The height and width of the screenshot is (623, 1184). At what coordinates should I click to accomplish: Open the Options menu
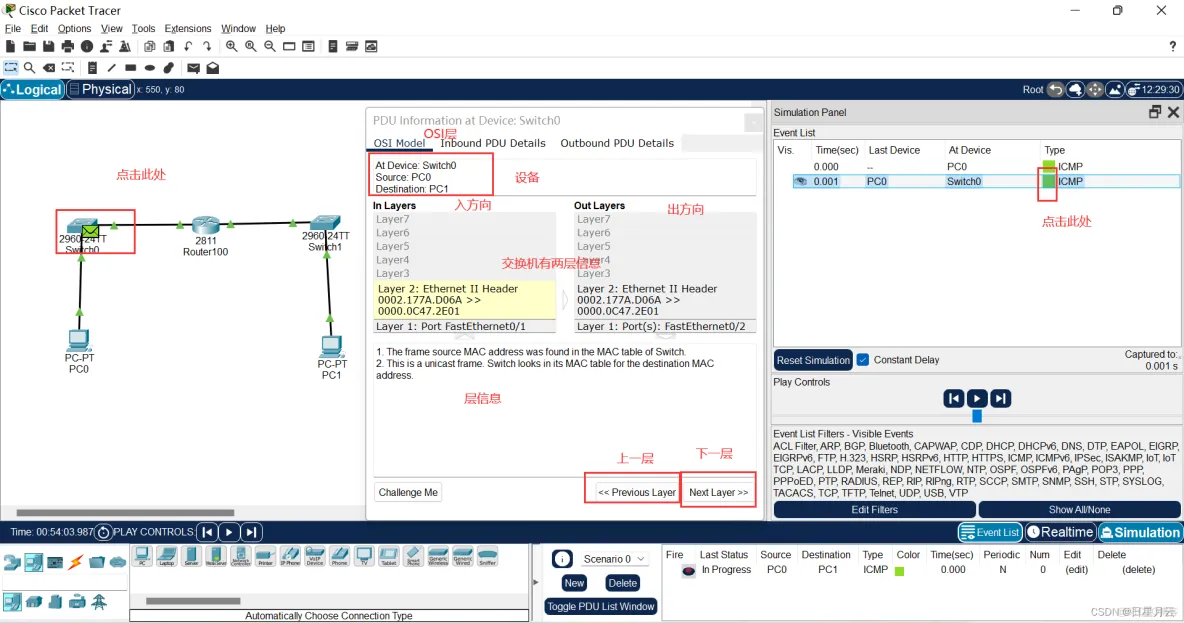coord(74,29)
